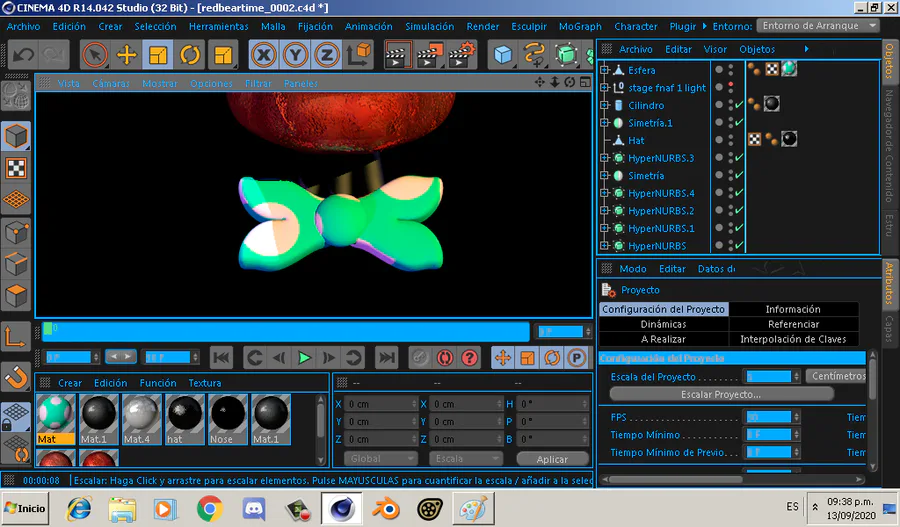
Task: Add a cube primitive object
Action: [503, 55]
